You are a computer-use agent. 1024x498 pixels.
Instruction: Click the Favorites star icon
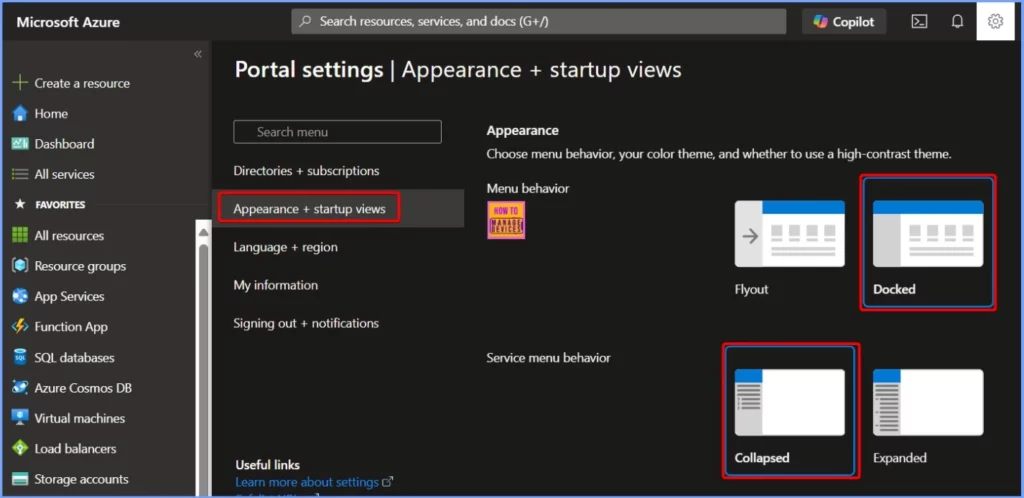[20, 204]
